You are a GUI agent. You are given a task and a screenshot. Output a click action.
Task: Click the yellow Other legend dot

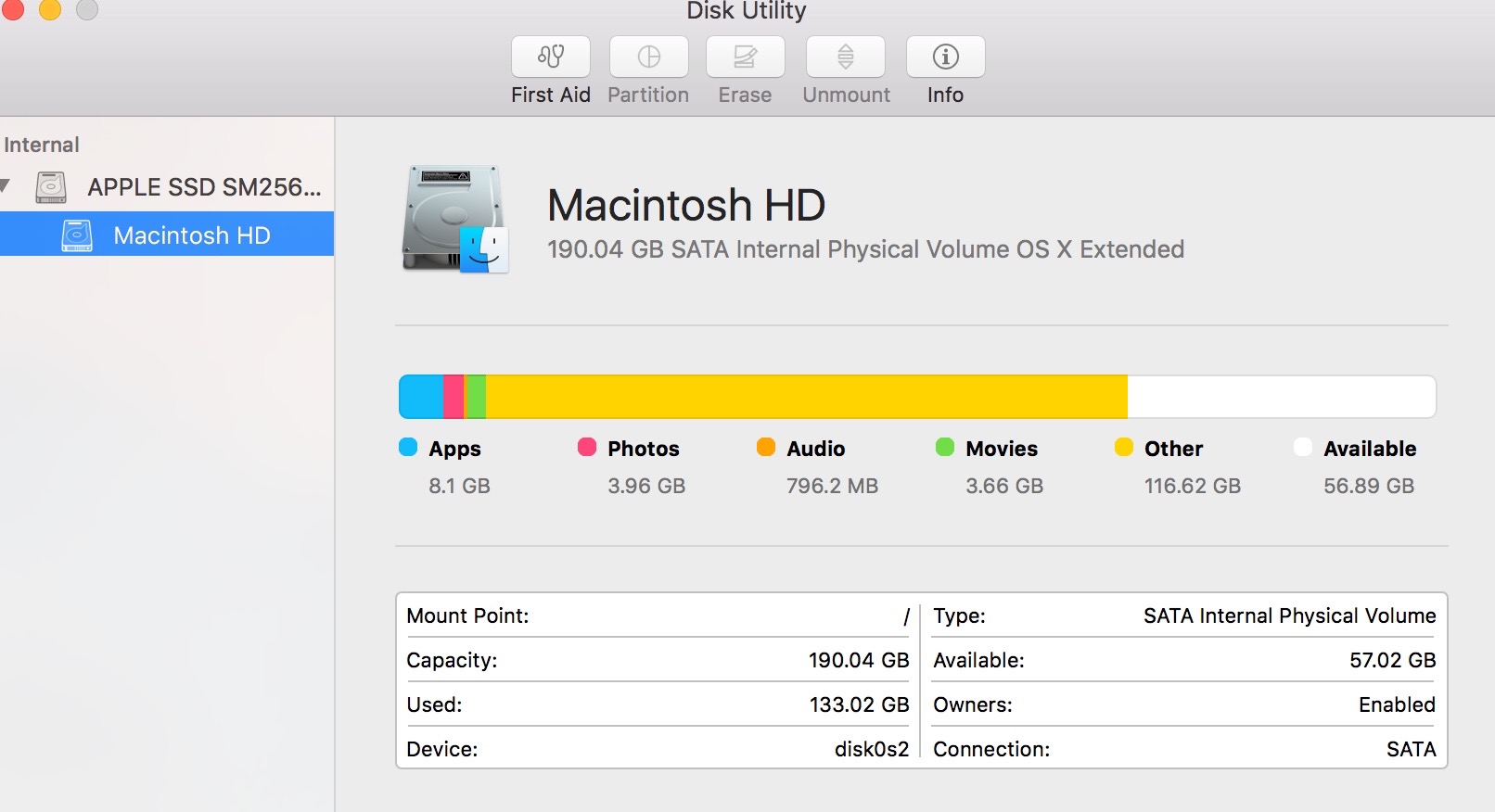(1124, 447)
